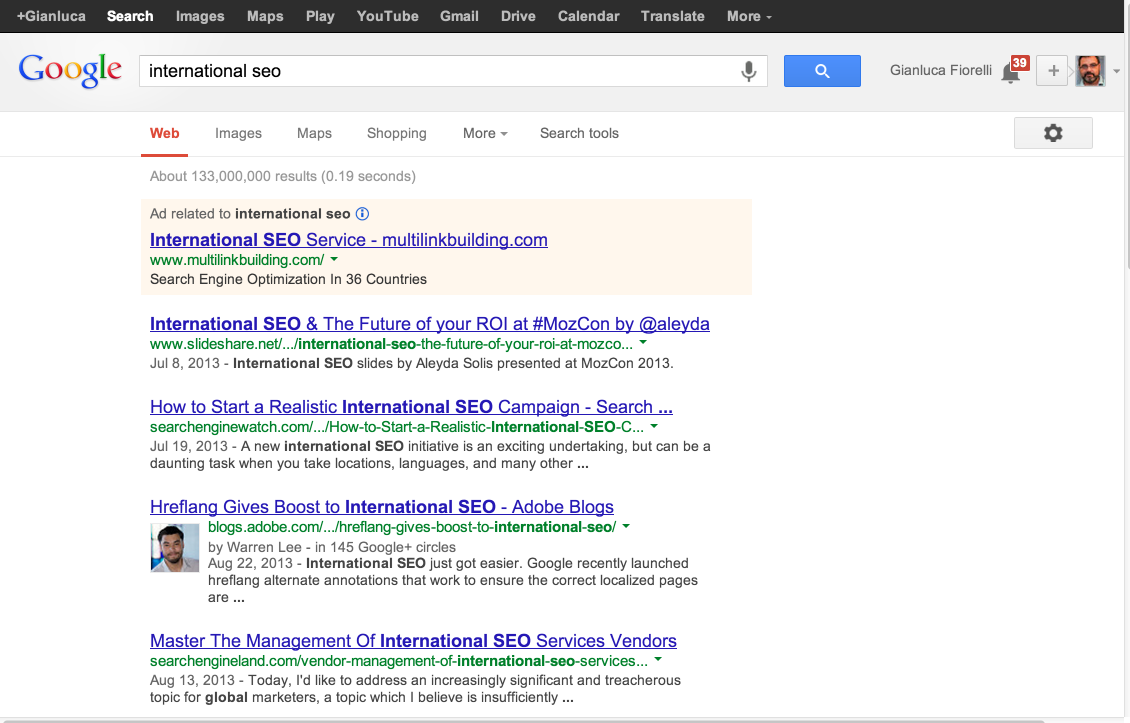This screenshot has width=1130, height=723.
Task: Click into the search query input field
Action: tap(435, 71)
